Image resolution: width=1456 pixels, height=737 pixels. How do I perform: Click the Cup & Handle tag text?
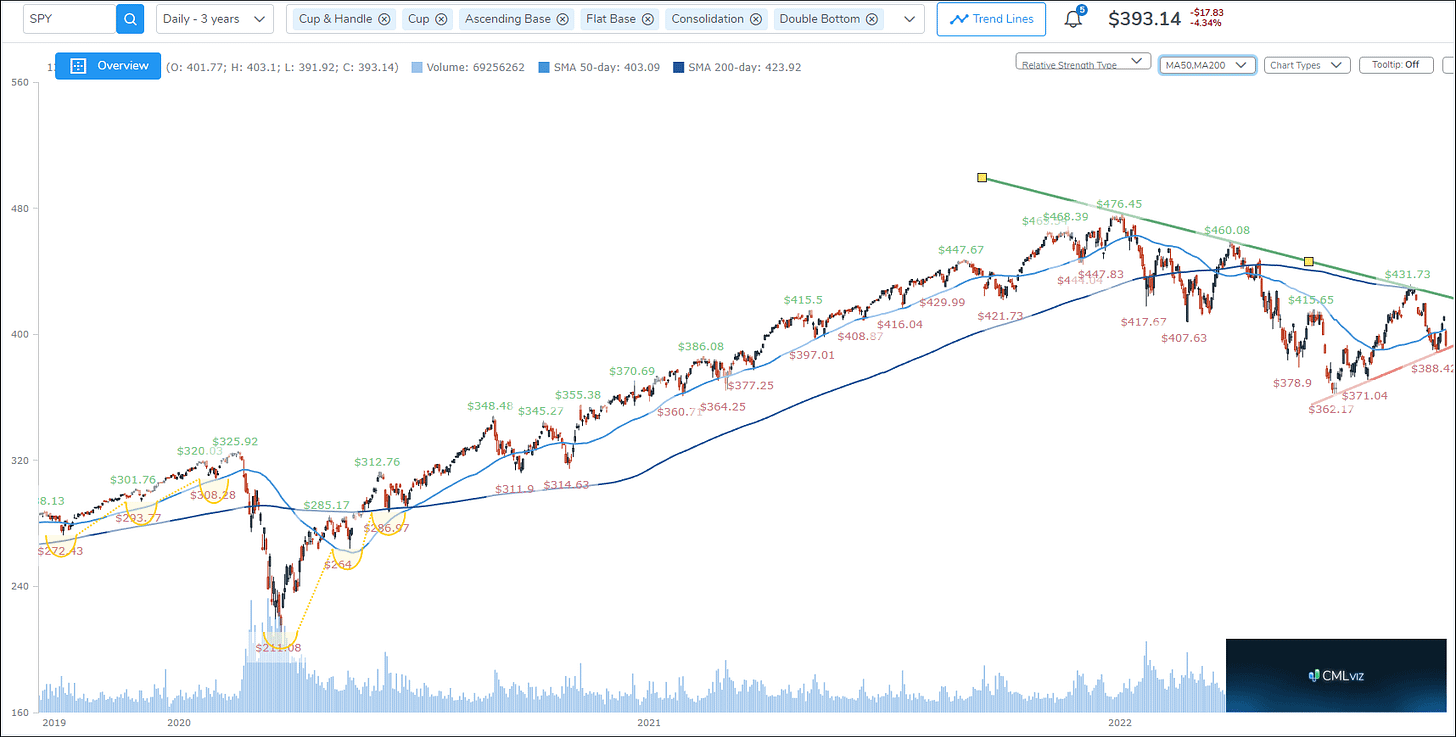pos(336,19)
